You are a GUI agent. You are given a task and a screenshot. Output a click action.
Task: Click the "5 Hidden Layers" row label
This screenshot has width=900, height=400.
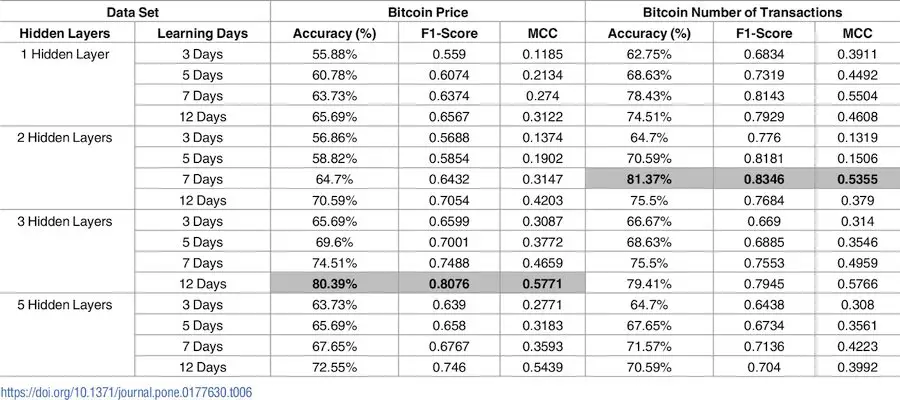tap(67, 304)
